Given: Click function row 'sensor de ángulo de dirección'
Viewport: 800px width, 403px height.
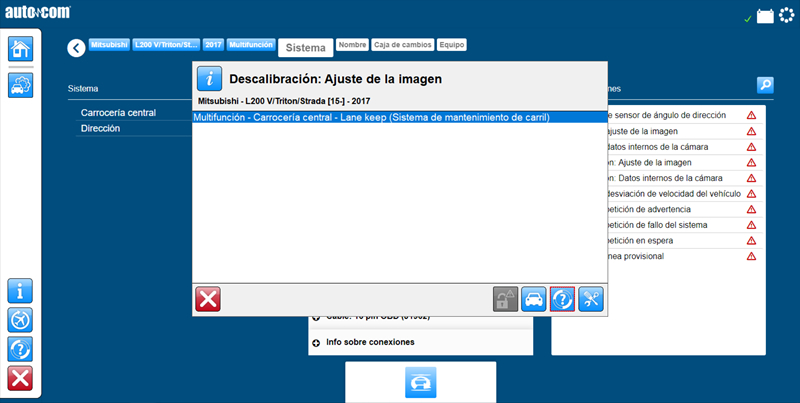Looking at the screenshot, I should click(x=684, y=115).
